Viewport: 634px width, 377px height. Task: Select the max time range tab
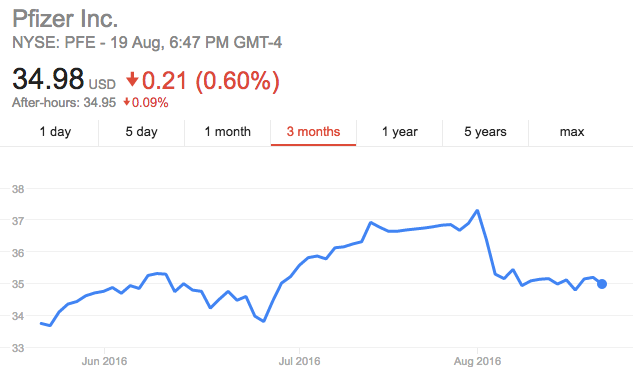[x=572, y=132]
